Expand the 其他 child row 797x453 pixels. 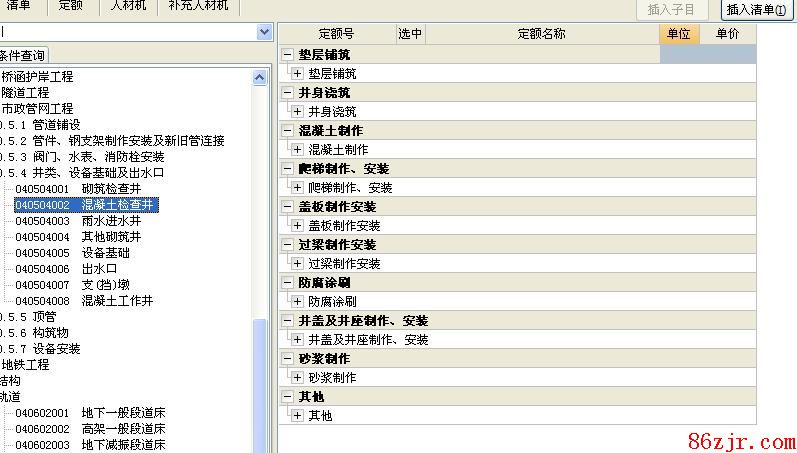pyautogui.click(x=298, y=415)
